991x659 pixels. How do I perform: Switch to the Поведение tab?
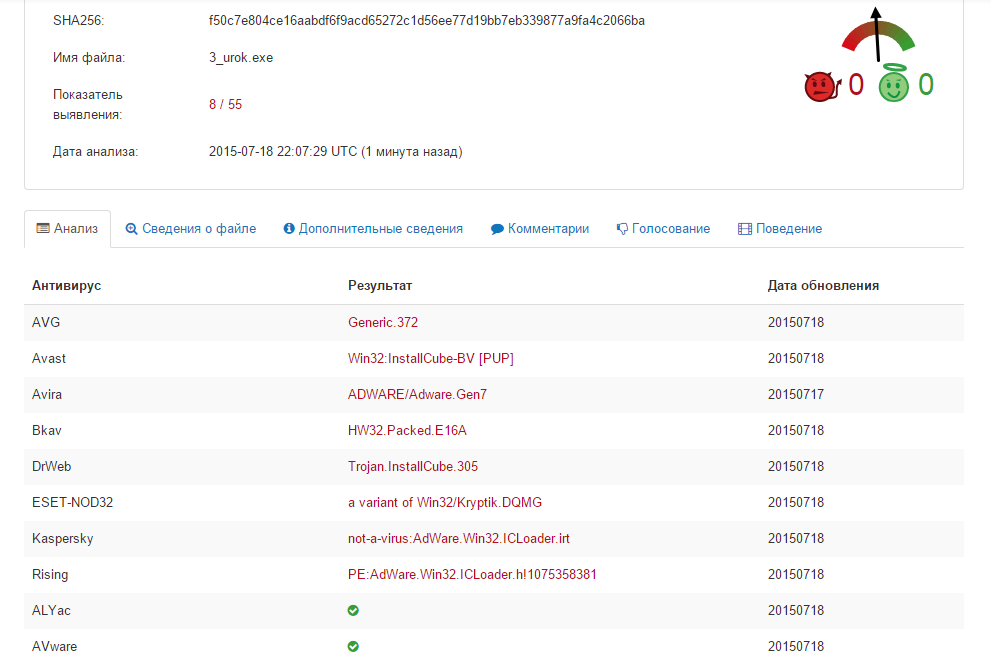pos(780,229)
